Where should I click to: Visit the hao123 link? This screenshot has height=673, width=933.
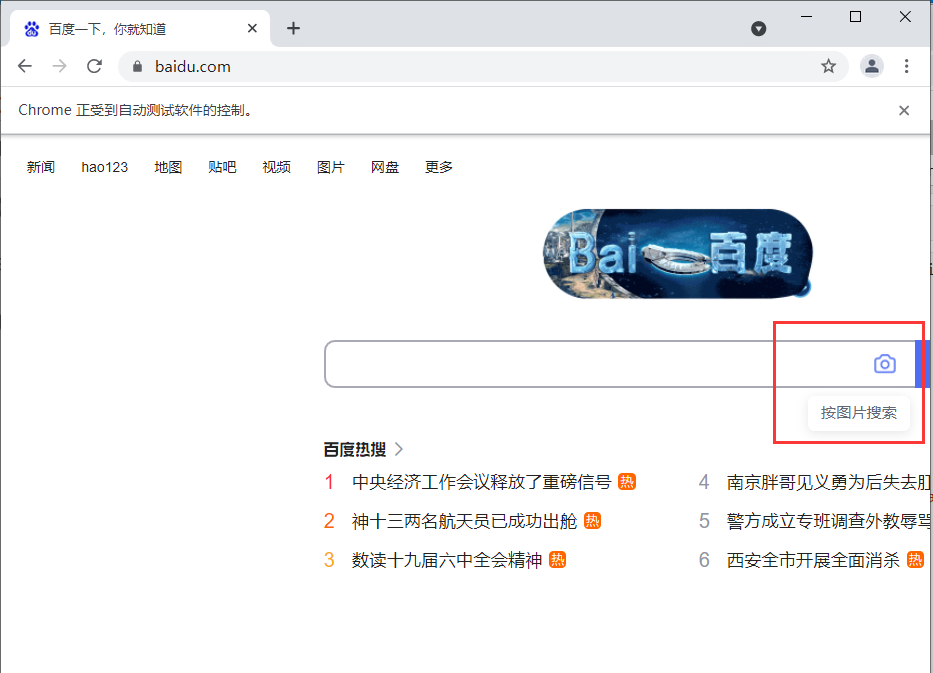104,167
